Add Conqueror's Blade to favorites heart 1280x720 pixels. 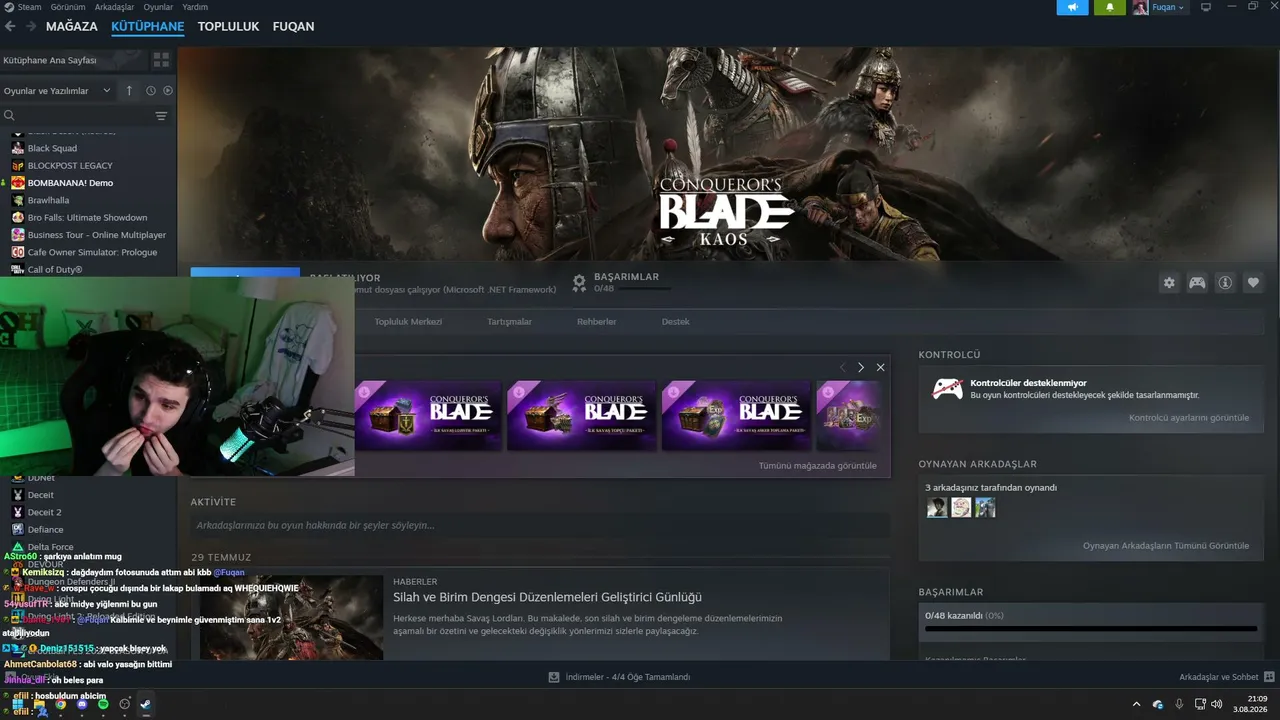click(x=1253, y=283)
